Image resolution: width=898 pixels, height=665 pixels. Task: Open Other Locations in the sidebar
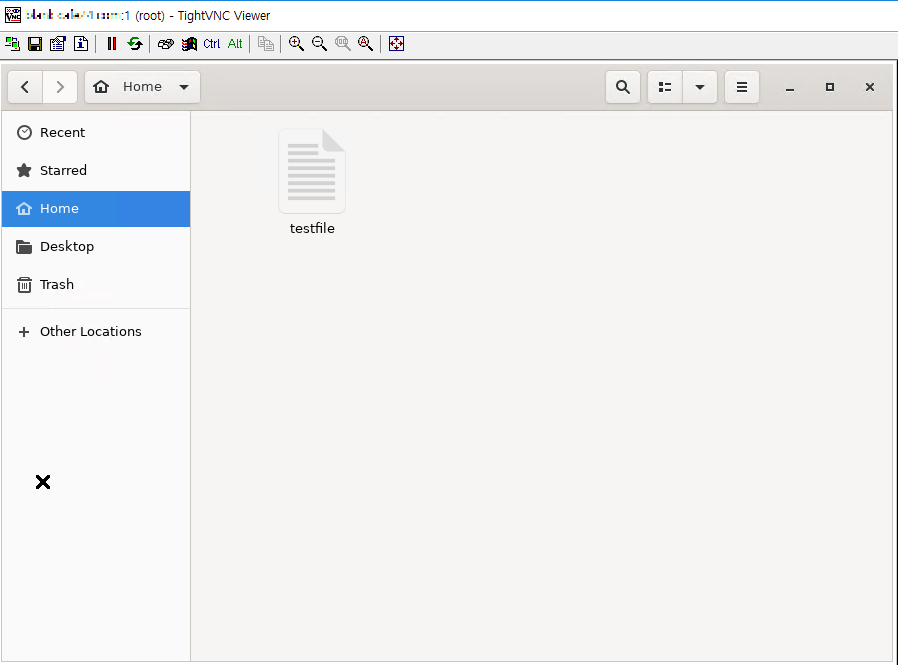click(x=90, y=332)
